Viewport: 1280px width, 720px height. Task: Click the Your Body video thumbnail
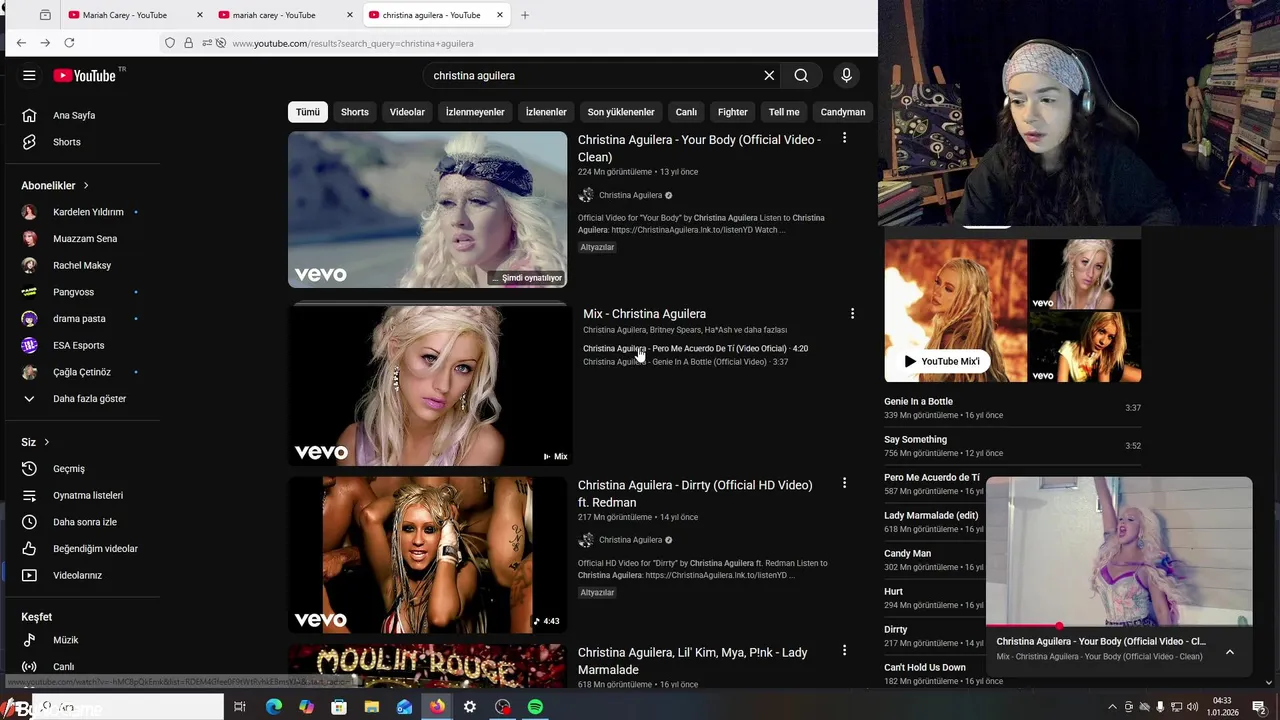pos(427,210)
